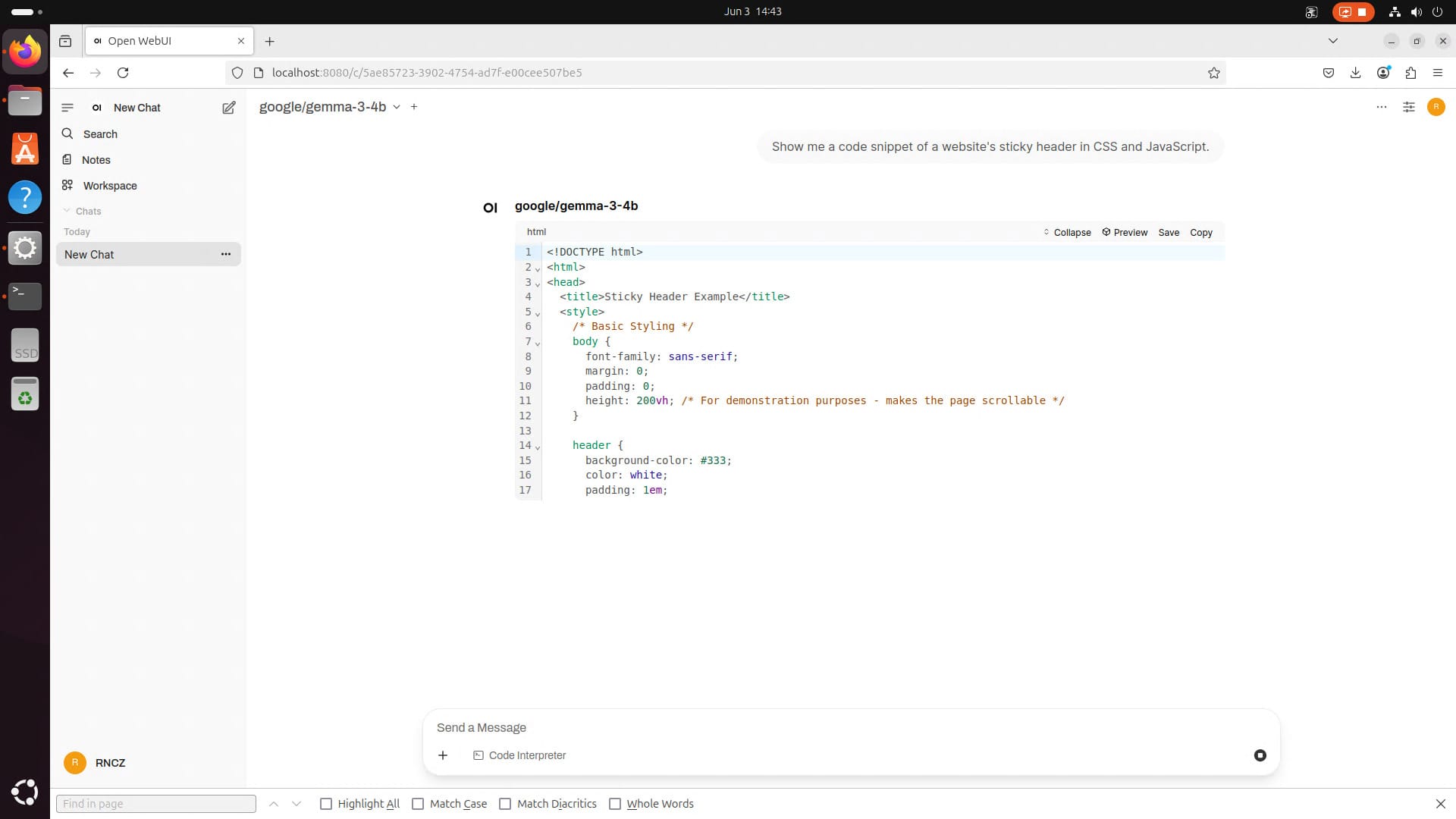Show applications from Ubuntu logo
Screen dimensions: 1456x819
25,792
